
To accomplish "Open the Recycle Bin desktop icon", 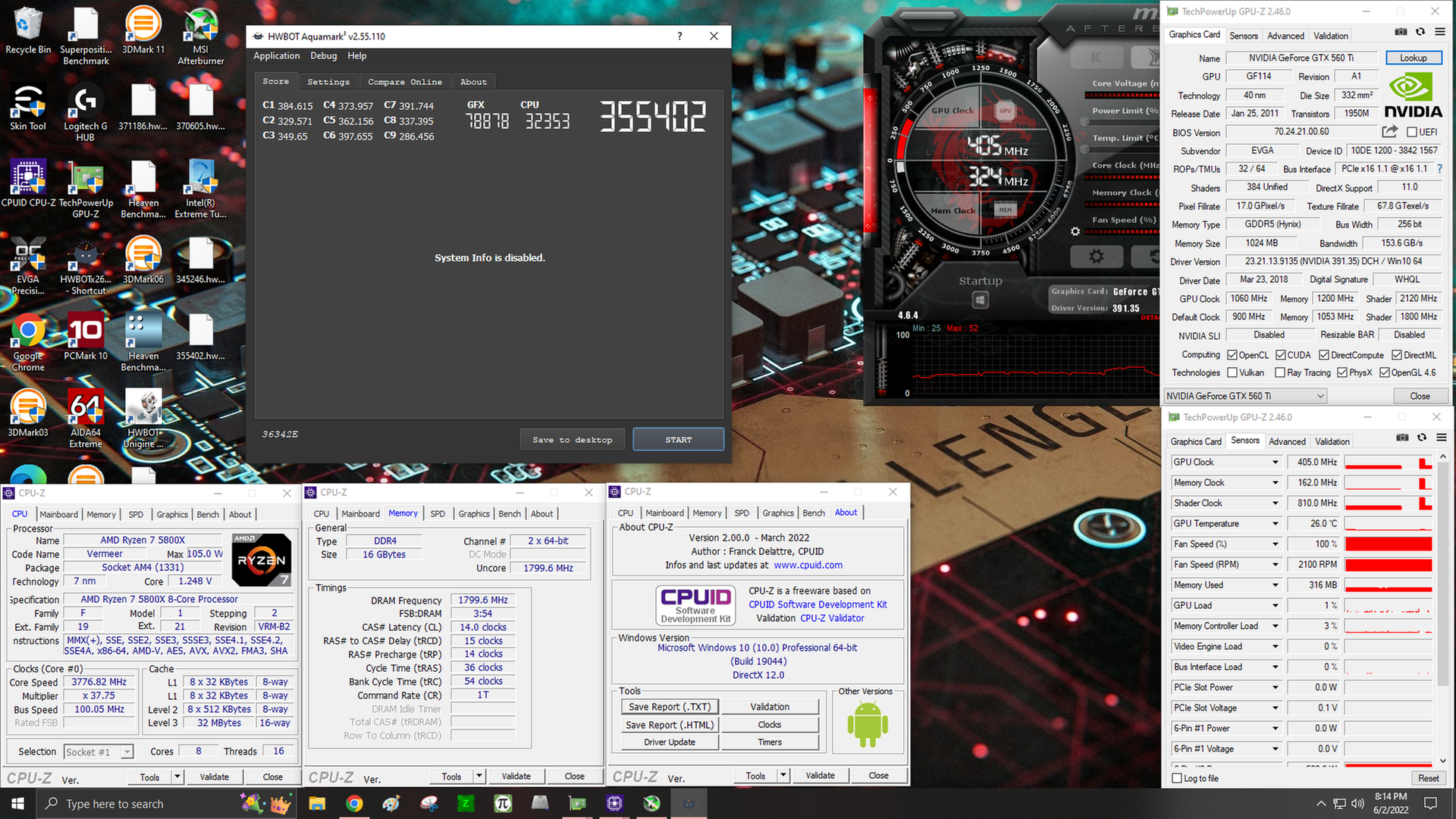I will pyautogui.click(x=28, y=30).
